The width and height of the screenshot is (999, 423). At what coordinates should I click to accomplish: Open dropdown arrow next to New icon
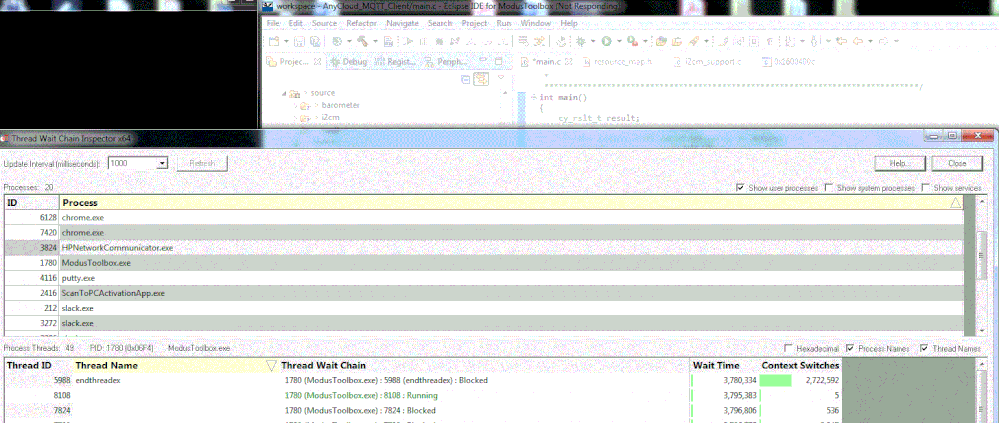click(x=286, y=41)
